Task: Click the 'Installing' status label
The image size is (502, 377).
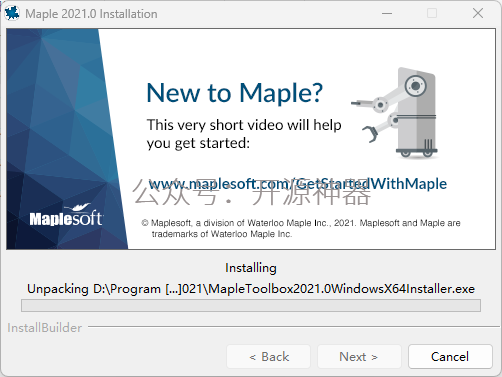Action: click(x=251, y=268)
